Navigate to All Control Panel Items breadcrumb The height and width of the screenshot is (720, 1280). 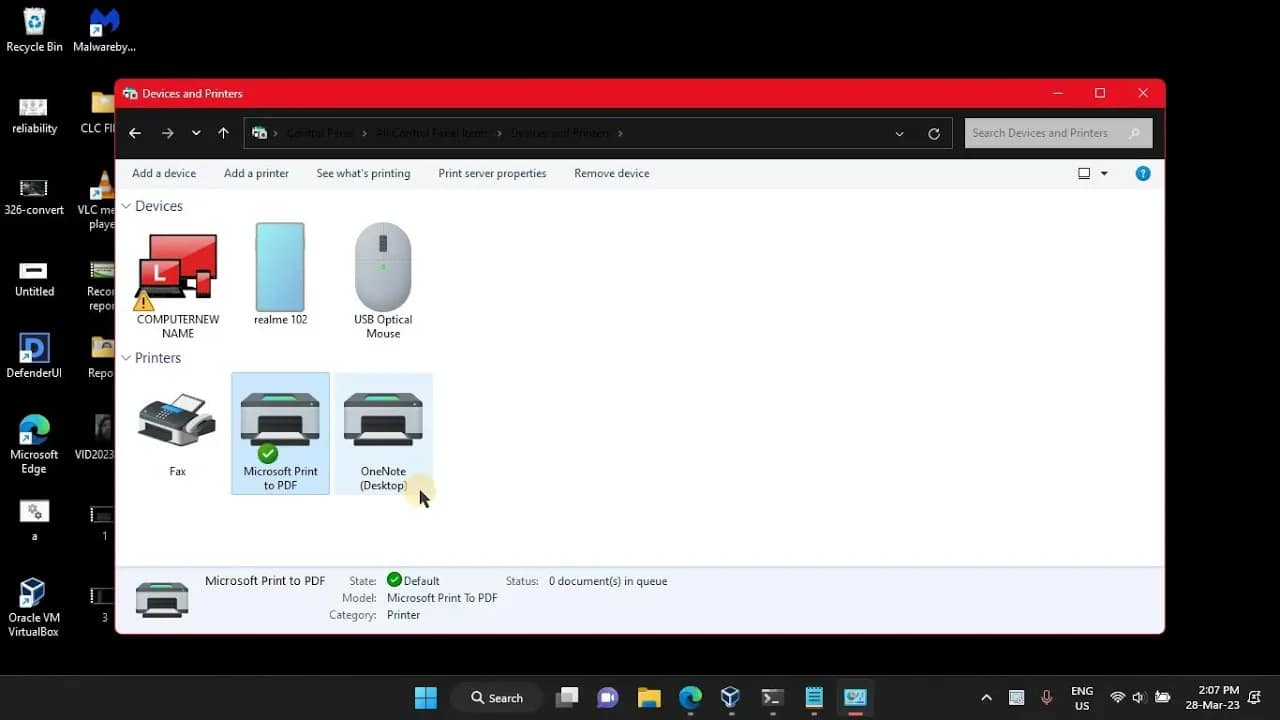432,132
